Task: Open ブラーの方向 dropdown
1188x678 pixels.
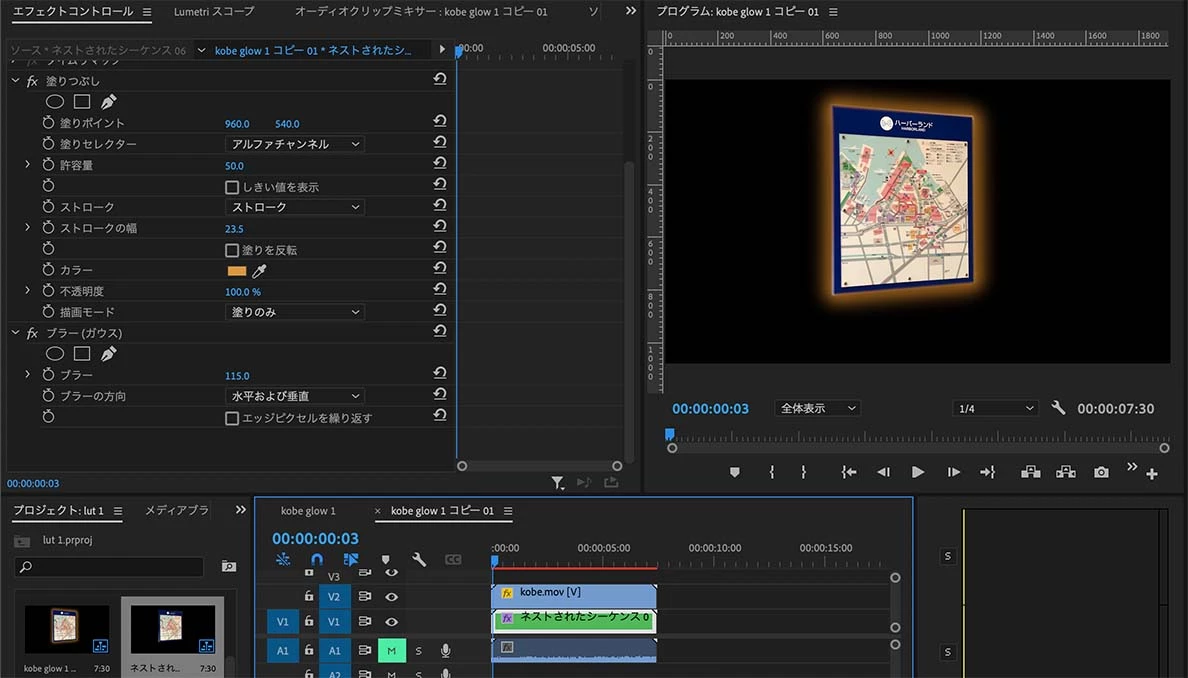Action: click(295, 396)
